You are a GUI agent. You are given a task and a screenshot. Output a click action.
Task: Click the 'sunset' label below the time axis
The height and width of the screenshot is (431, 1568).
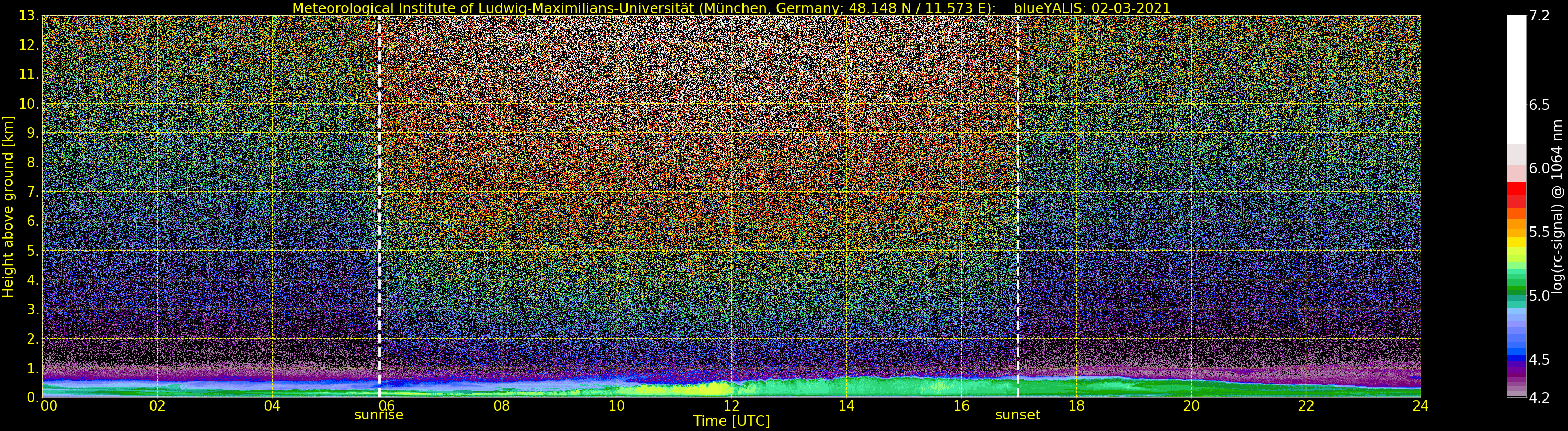tap(1018, 415)
